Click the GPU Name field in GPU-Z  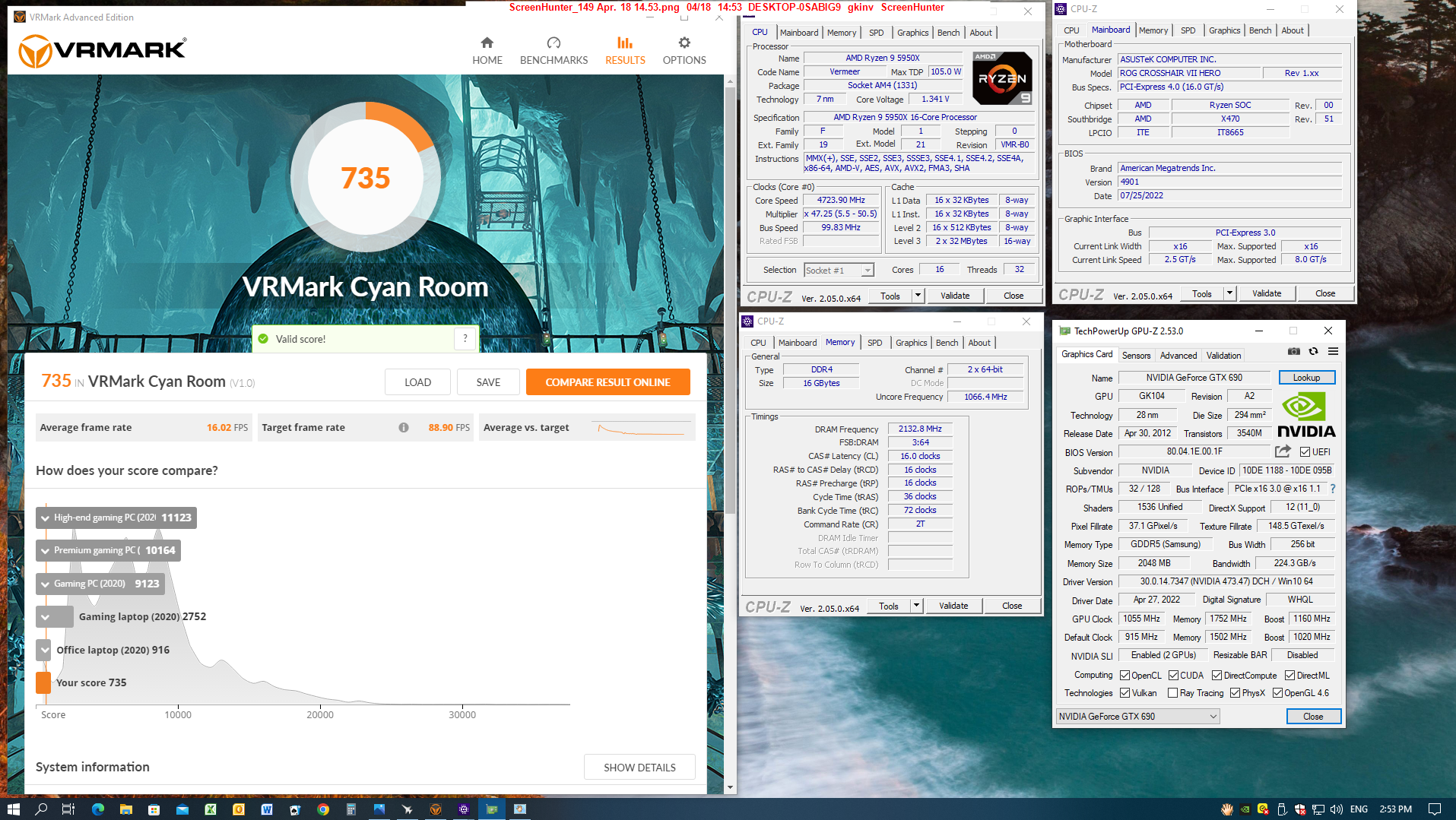[1194, 378]
